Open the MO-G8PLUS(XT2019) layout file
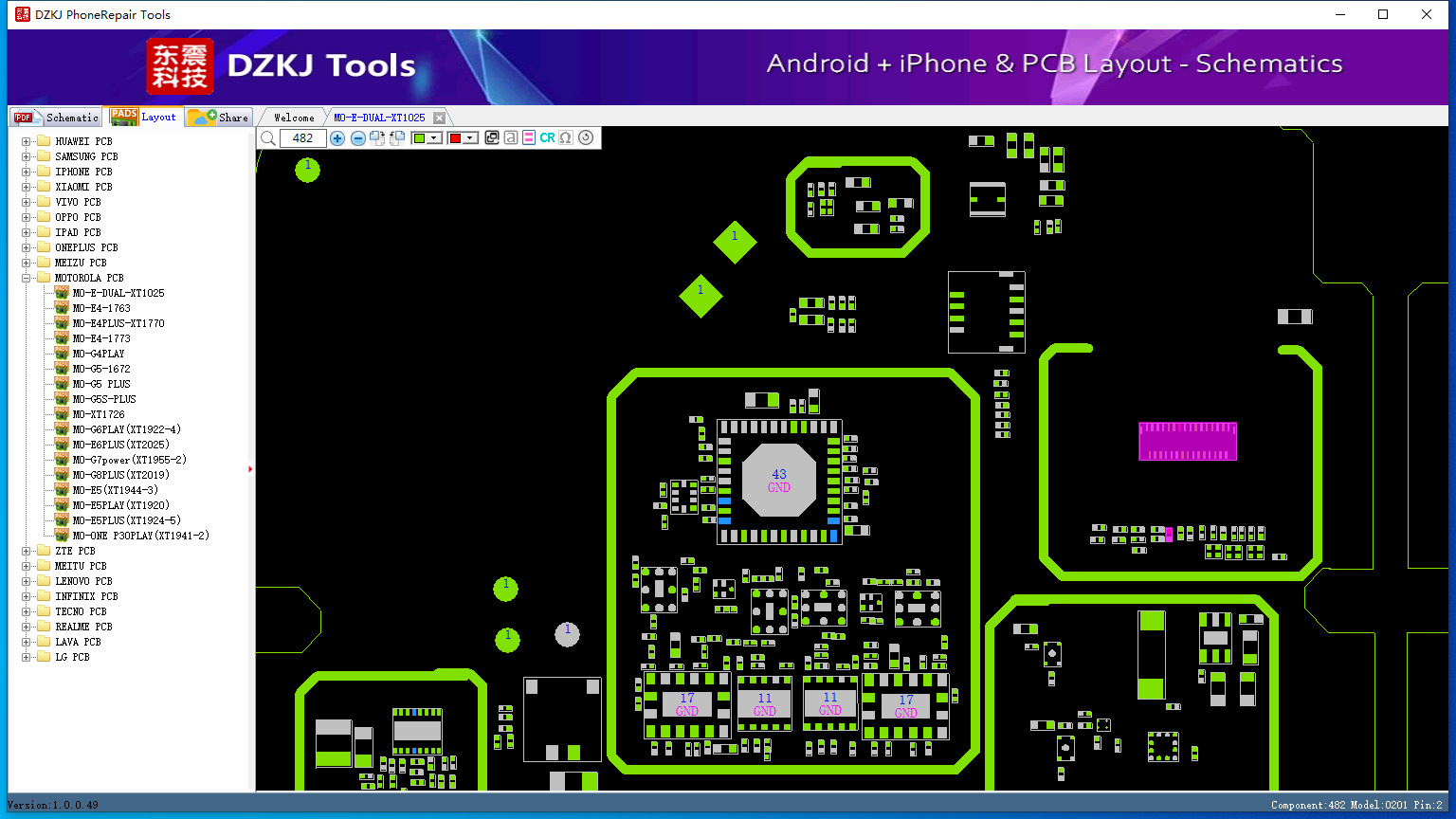Image resolution: width=1456 pixels, height=819 pixels. point(121,475)
